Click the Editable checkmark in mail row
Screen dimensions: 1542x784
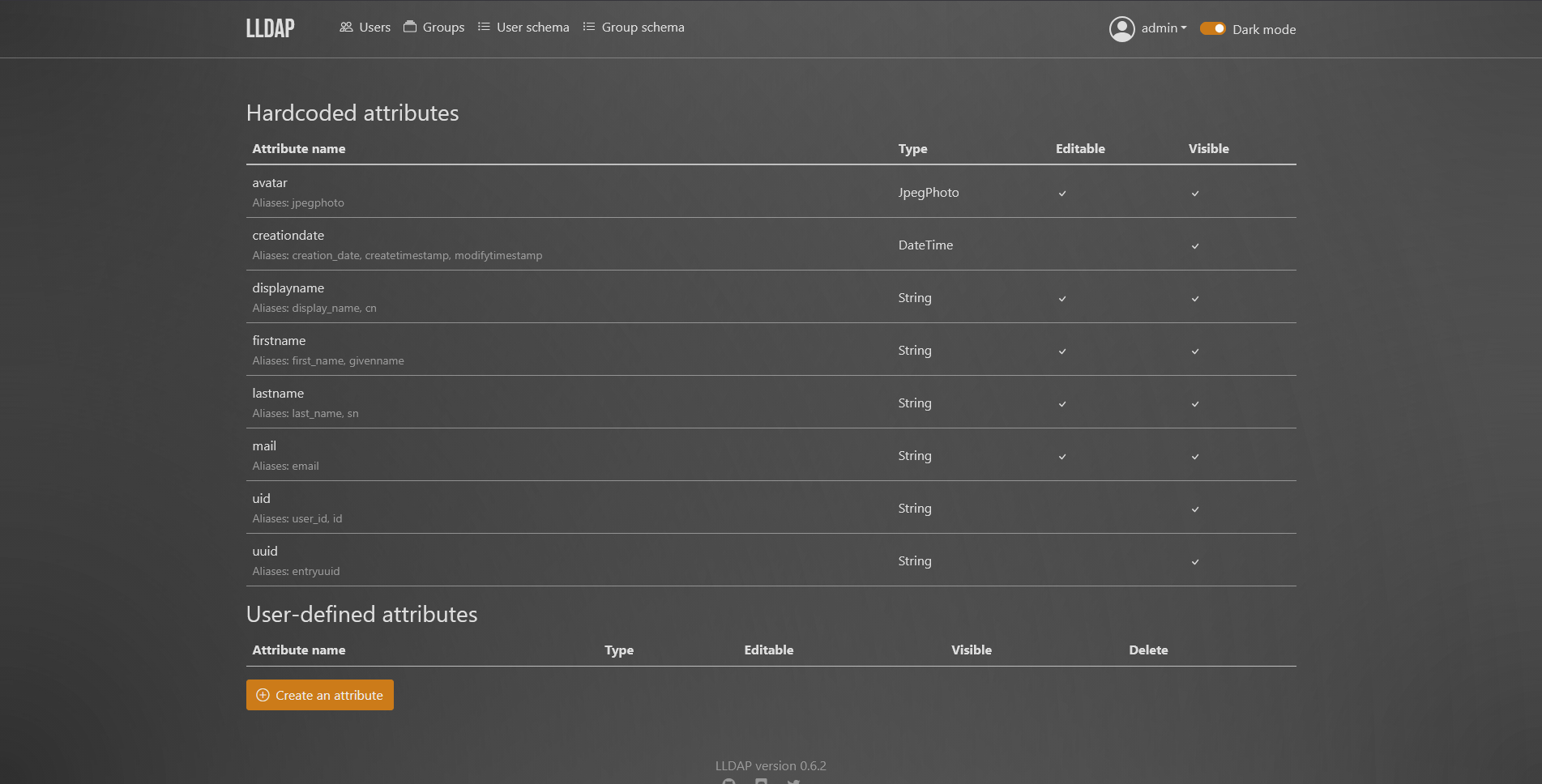[1062, 457]
